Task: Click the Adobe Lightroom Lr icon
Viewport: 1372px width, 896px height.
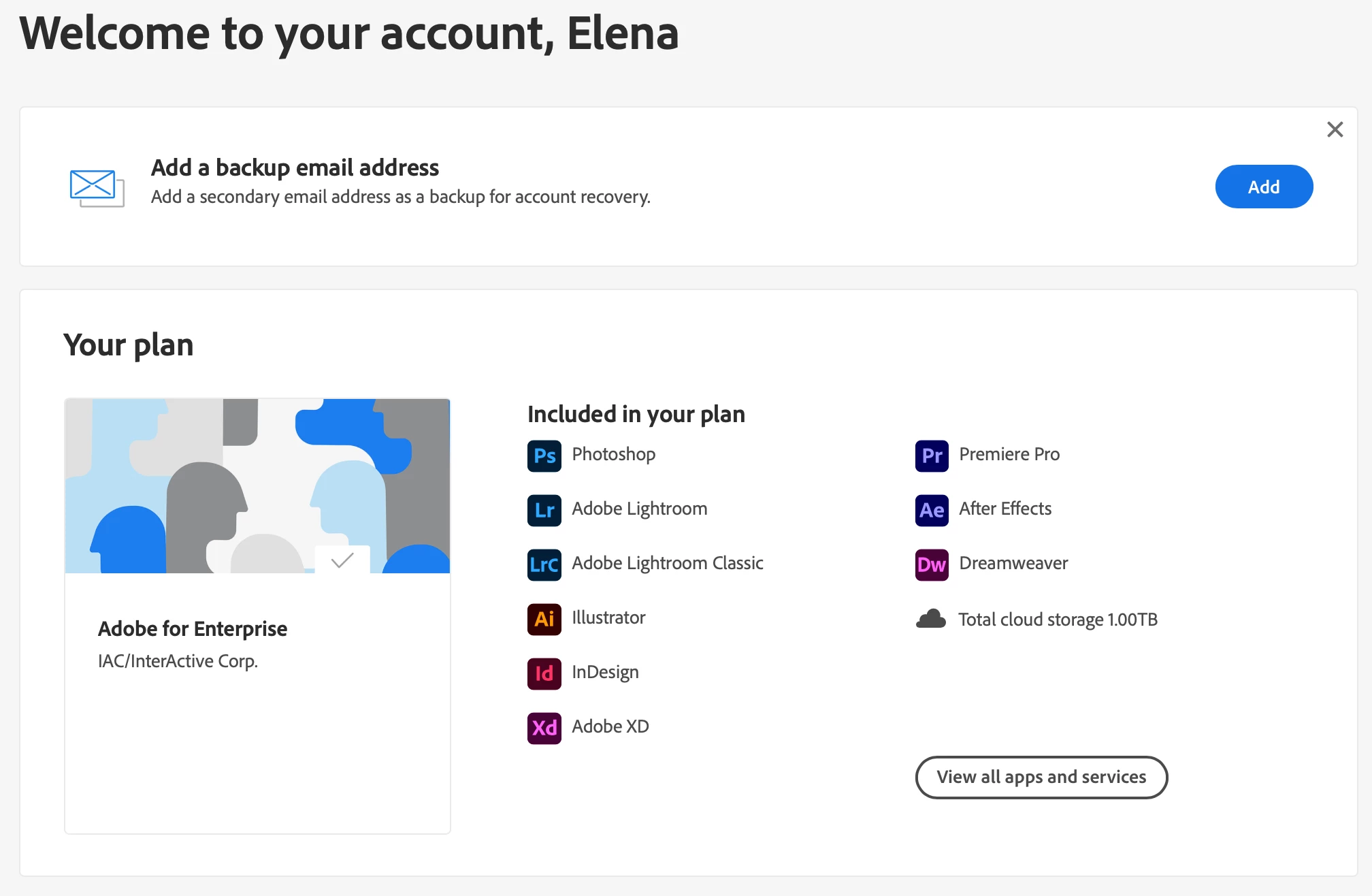Action: click(x=544, y=510)
